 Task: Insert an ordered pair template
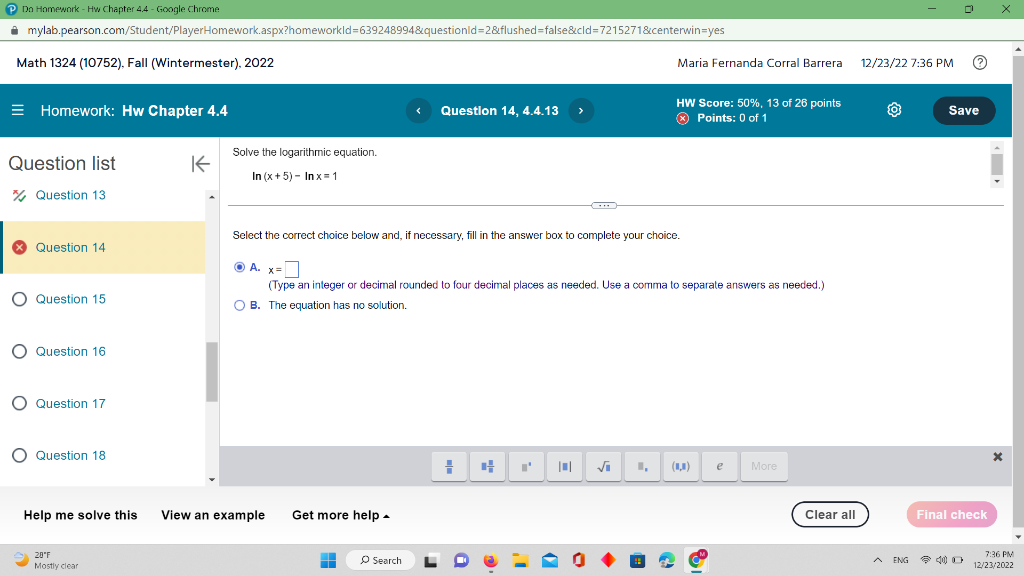click(681, 466)
